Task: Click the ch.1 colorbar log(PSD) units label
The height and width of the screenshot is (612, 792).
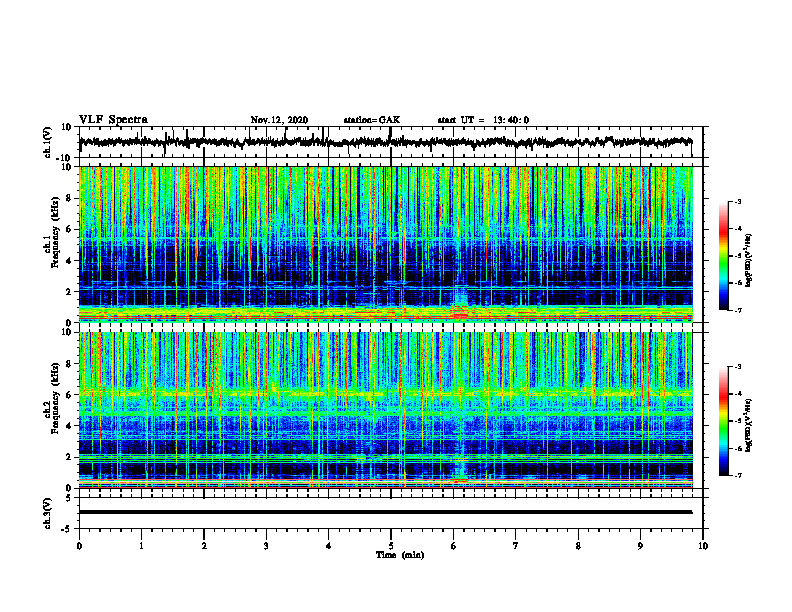Action: pyautogui.click(x=749, y=260)
